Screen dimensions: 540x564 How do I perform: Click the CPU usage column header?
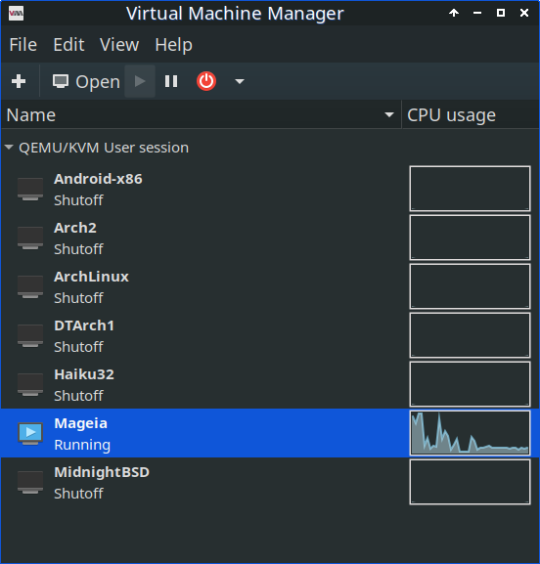click(x=470, y=115)
